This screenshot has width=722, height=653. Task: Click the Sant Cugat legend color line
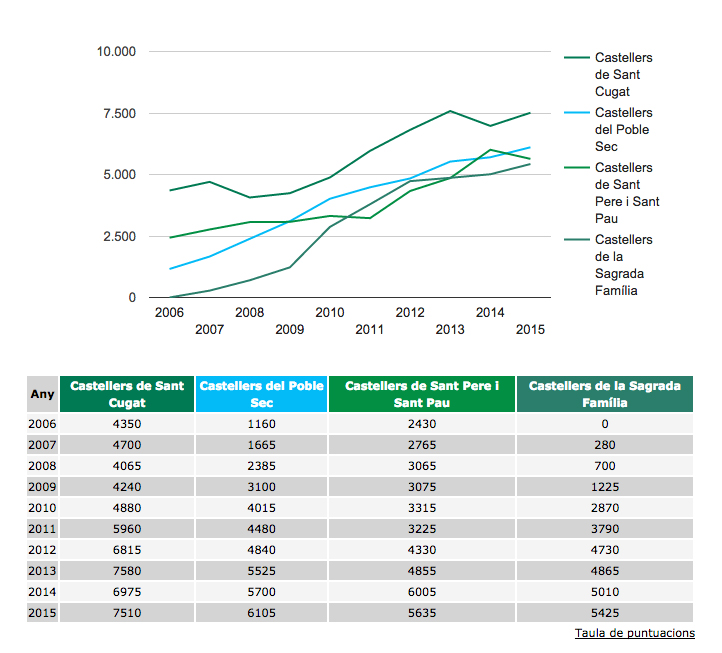[576, 58]
